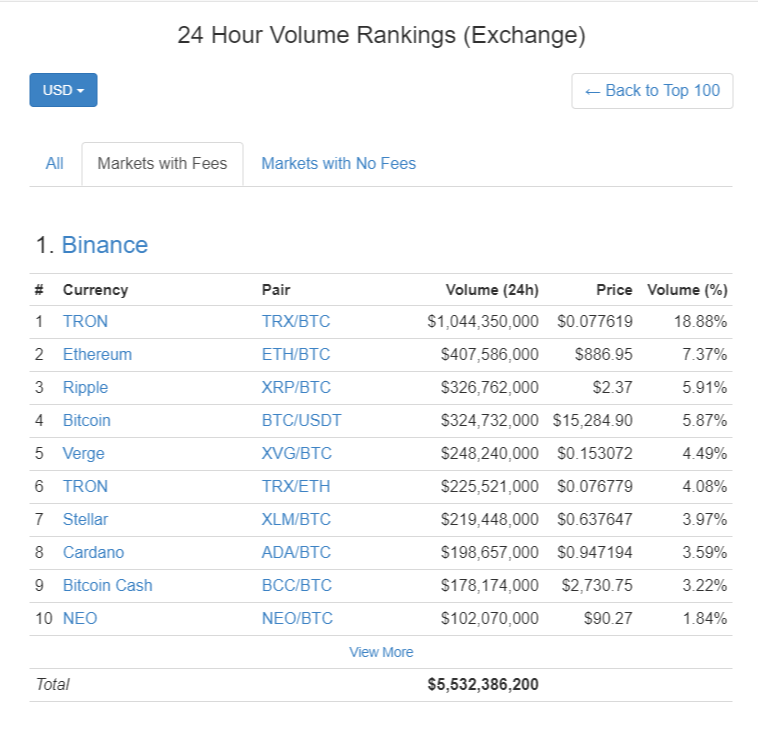Select the 1.84% volume share
Screen dimensions: 758x744
pyautogui.click(x=705, y=618)
